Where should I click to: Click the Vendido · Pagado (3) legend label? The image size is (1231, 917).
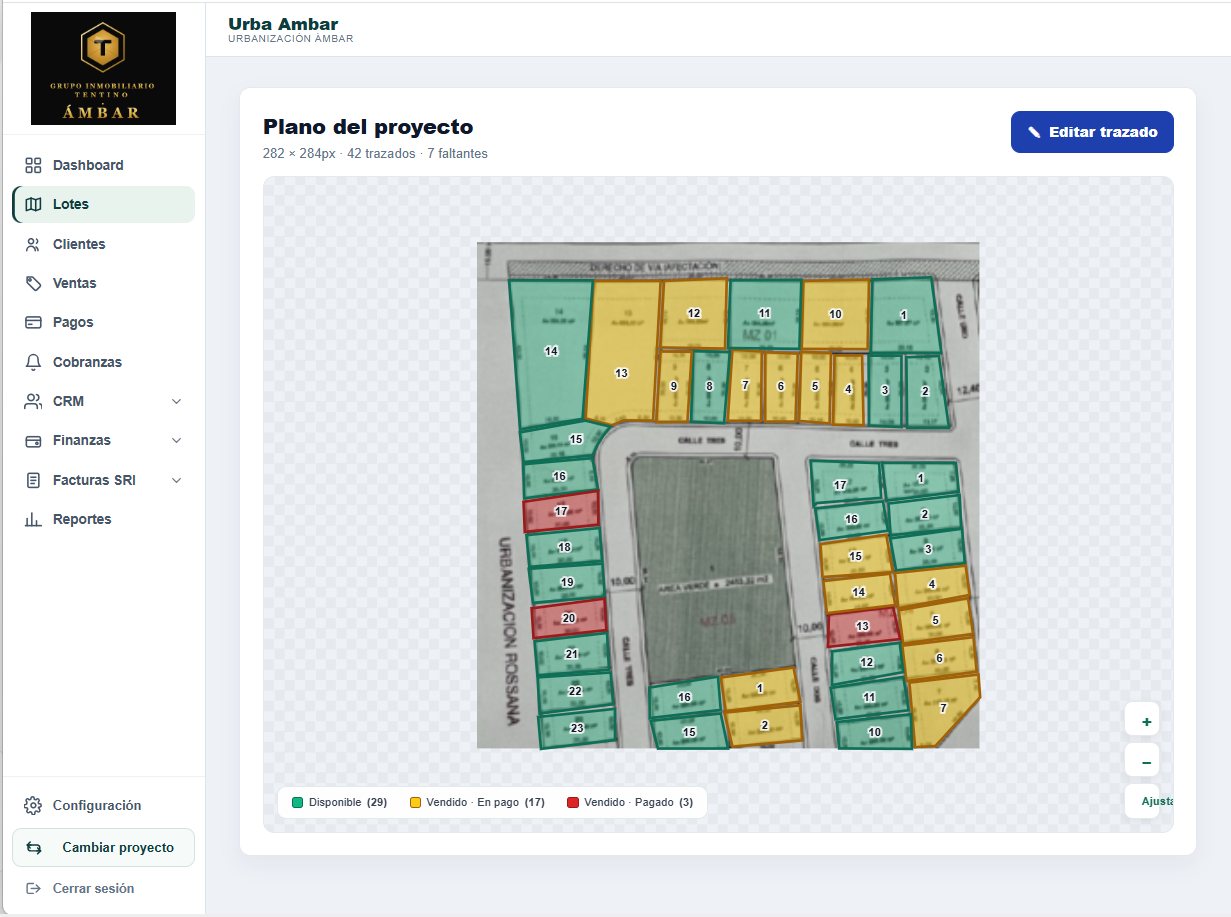[x=639, y=802]
